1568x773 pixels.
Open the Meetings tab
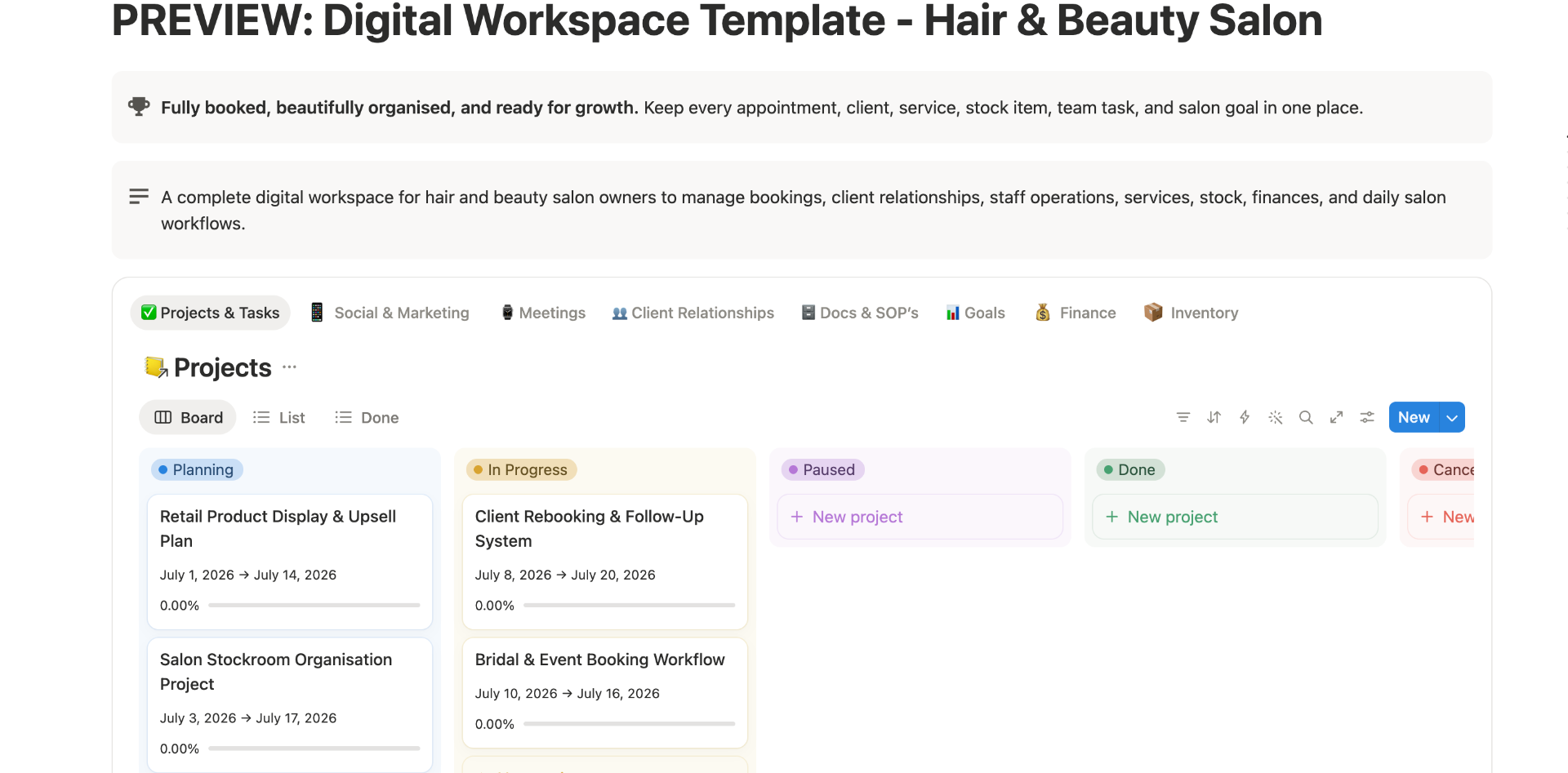point(543,313)
